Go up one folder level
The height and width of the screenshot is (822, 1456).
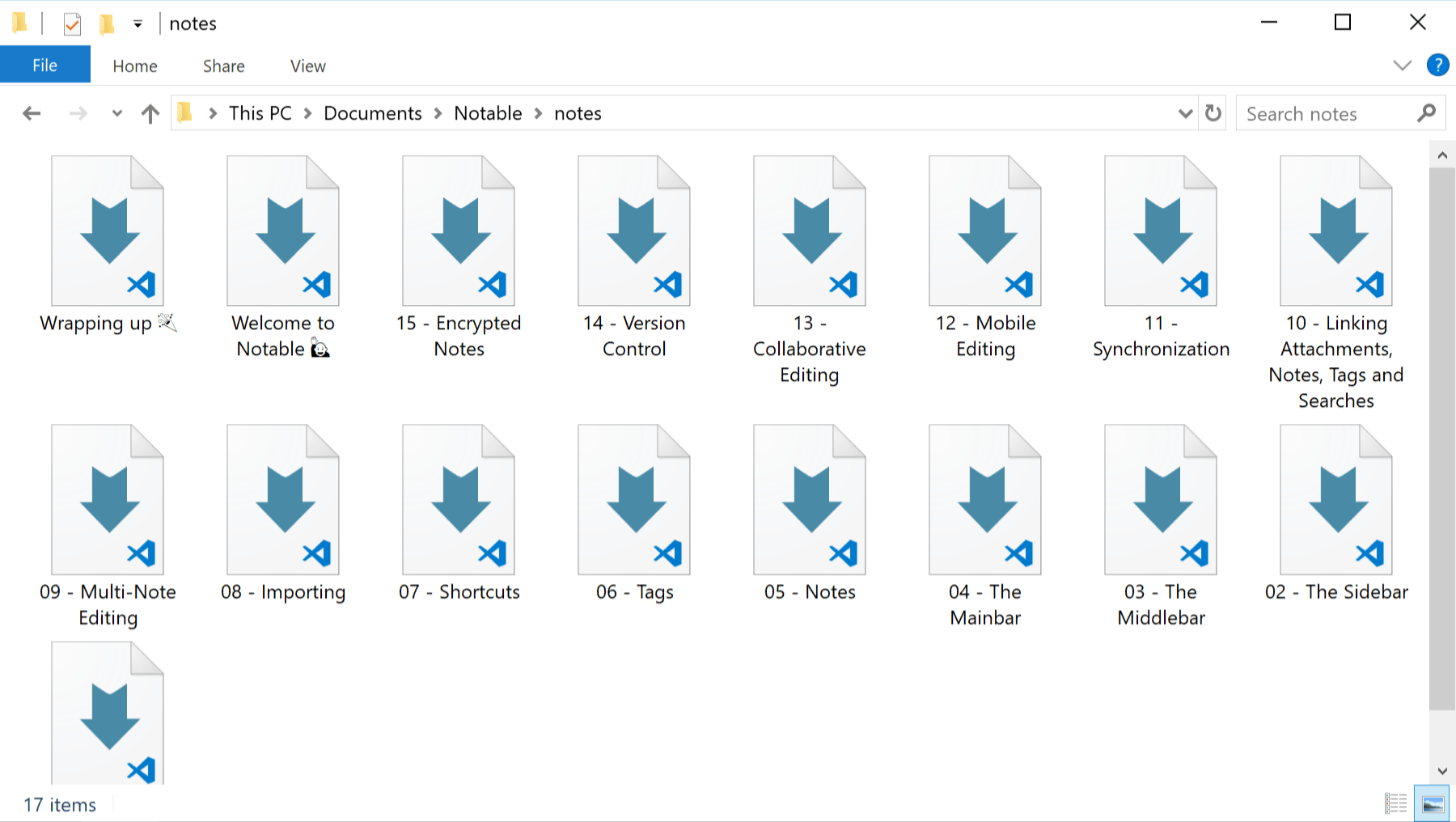[150, 113]
